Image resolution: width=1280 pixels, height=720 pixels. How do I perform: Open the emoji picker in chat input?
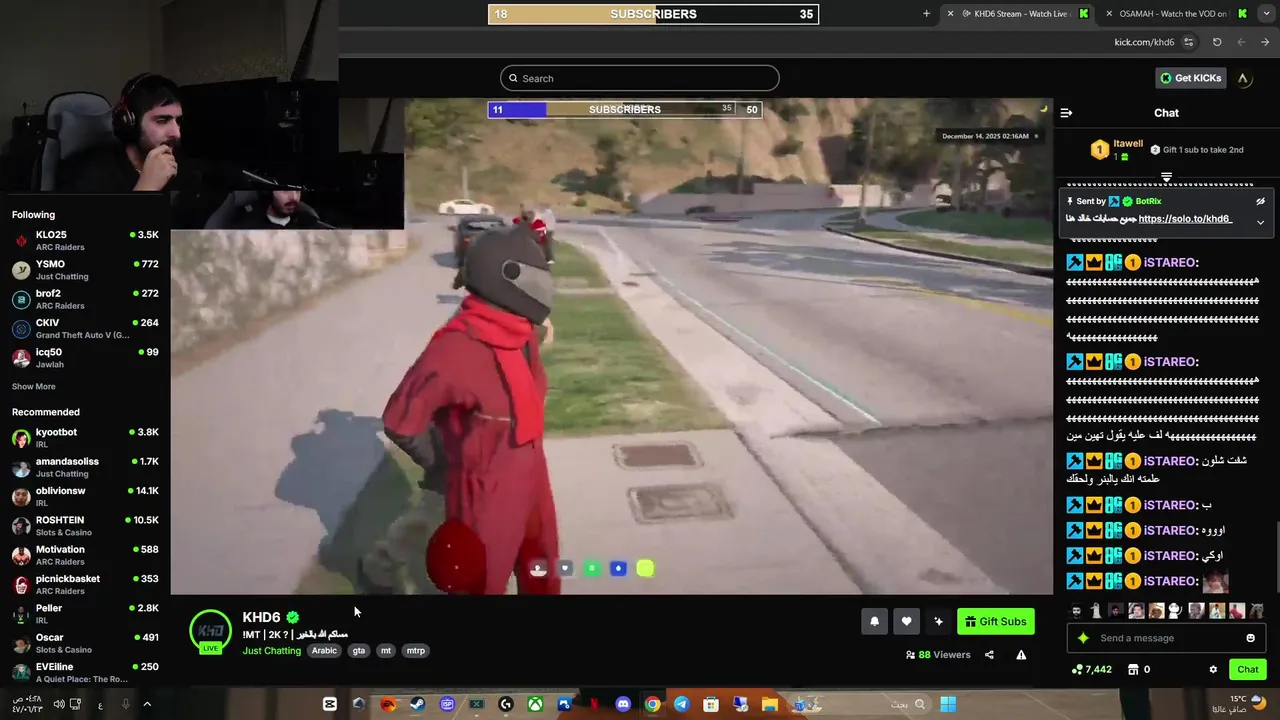tap(1250, 638)
